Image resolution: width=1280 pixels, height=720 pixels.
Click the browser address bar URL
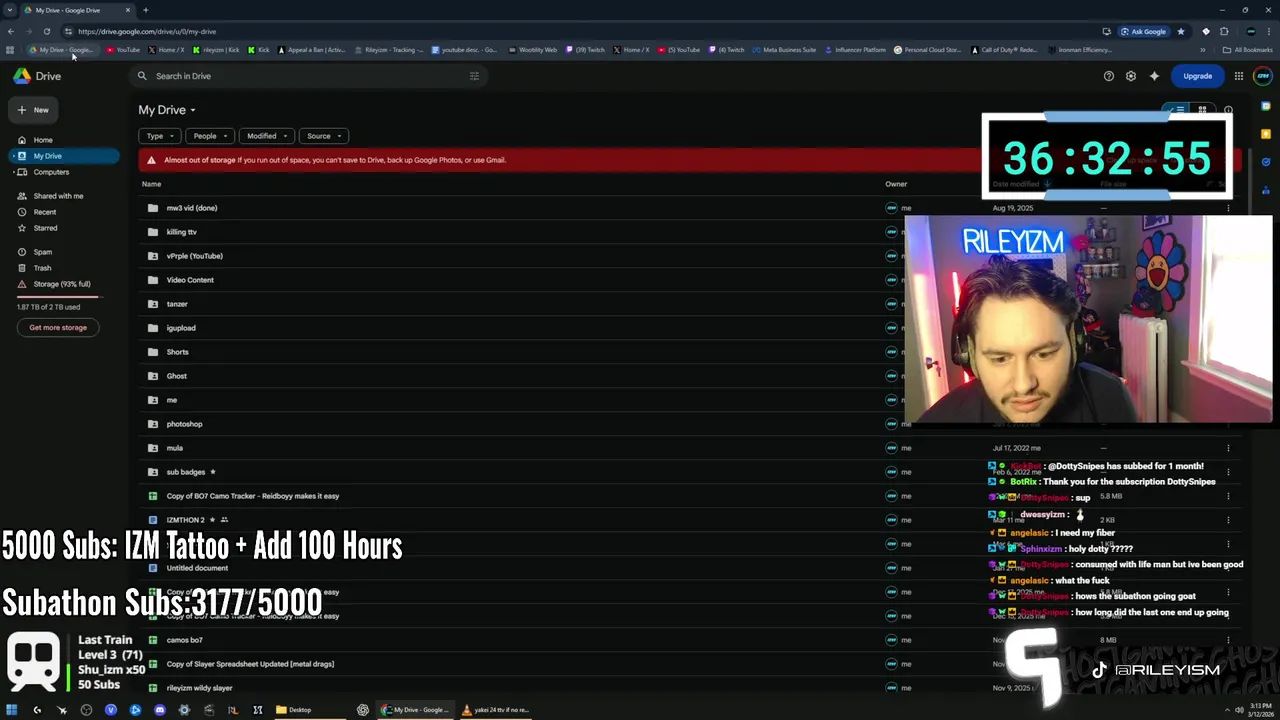point(147,31)
